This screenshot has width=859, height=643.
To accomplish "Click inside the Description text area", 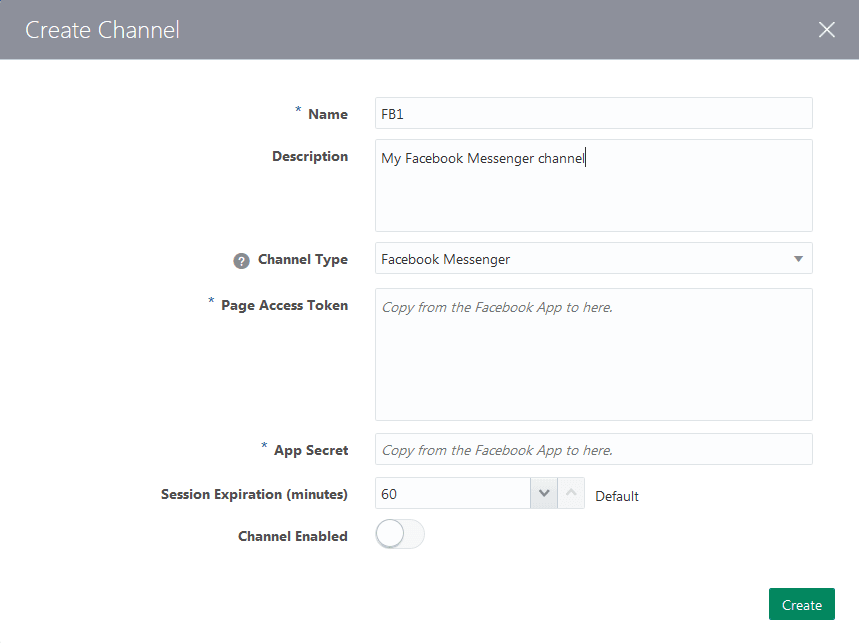I will pyautogui.click(x=593, y=185).
